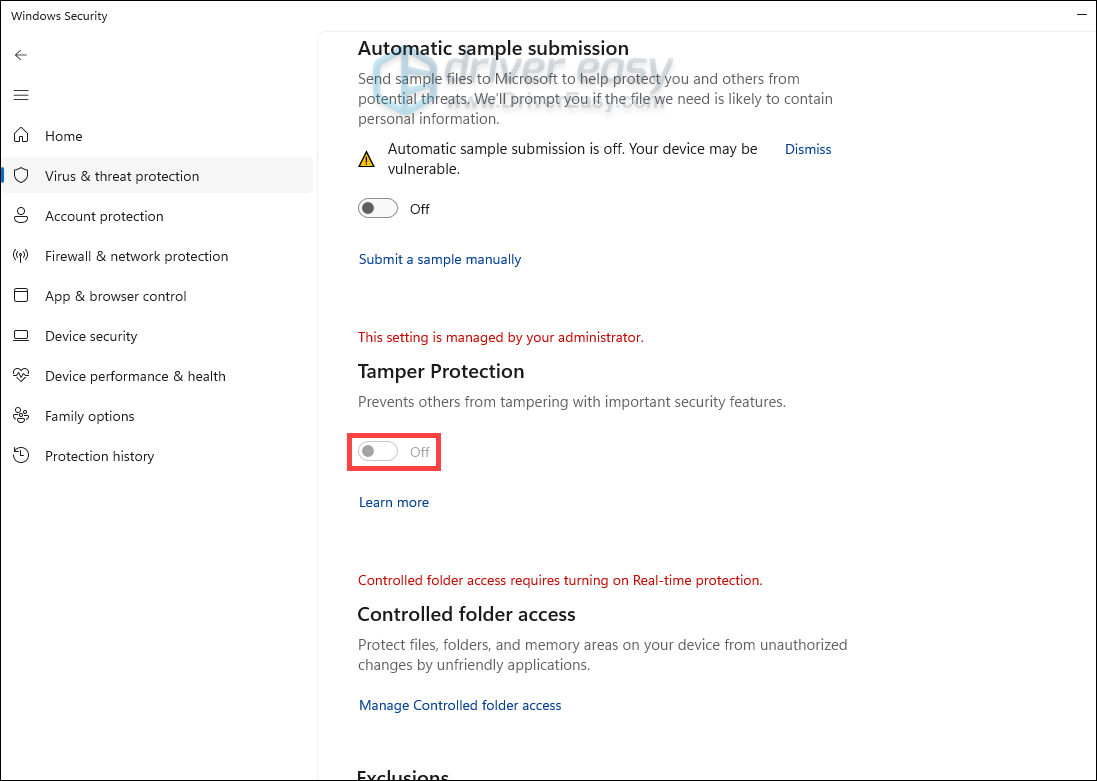Open Account protection section

coord(157,216)
